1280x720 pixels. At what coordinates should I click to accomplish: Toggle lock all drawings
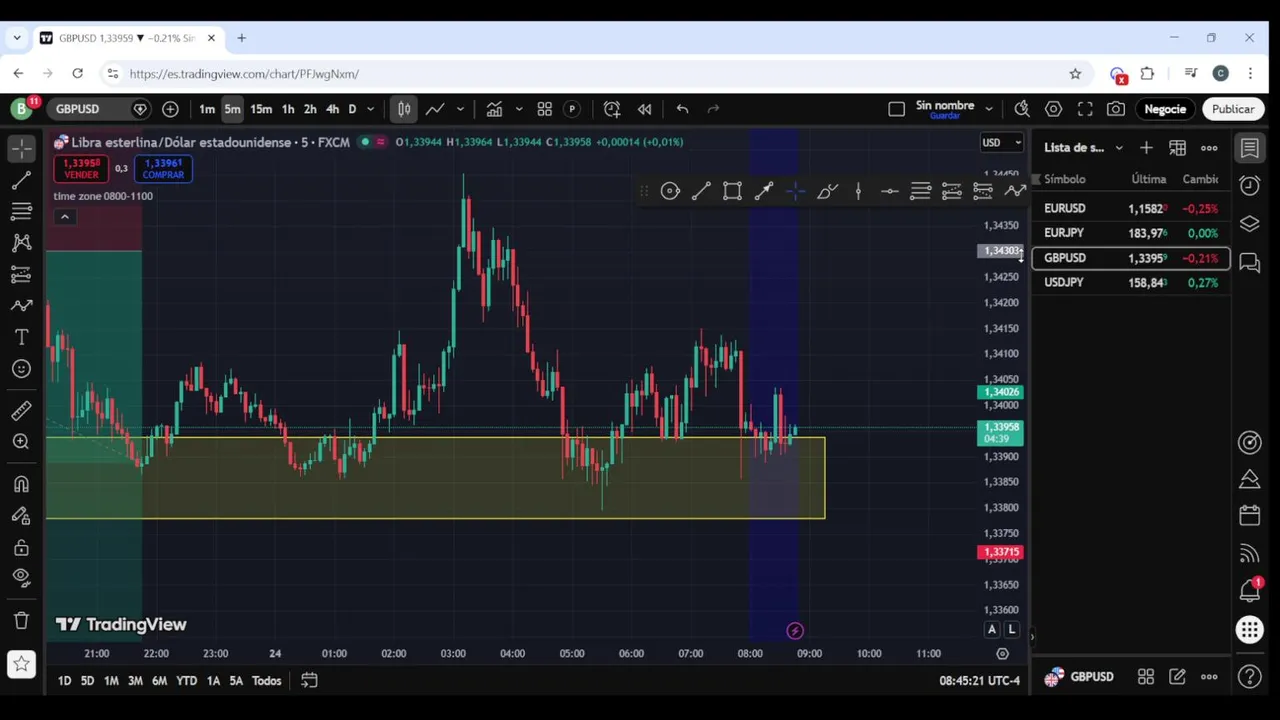21,547
